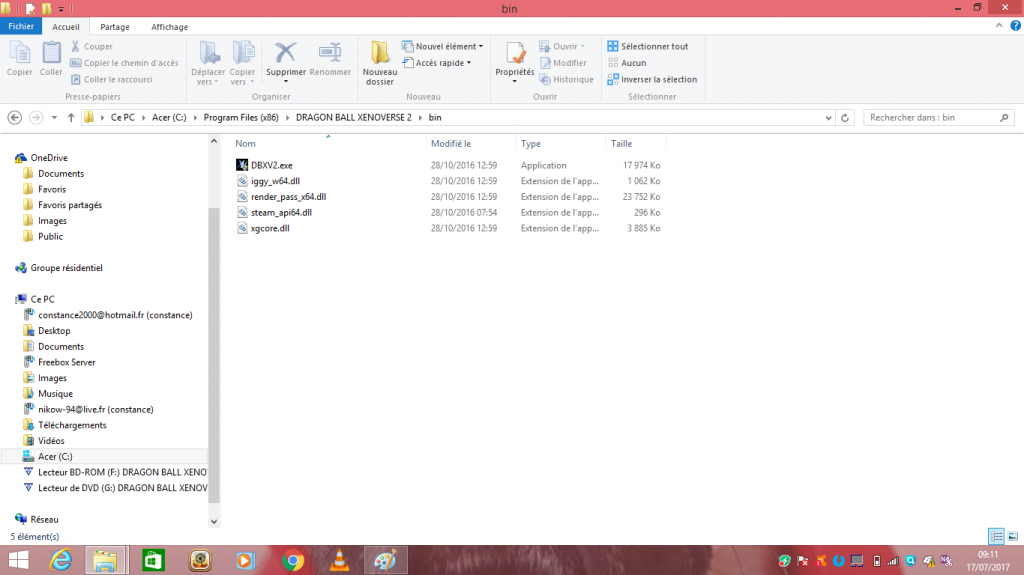Open the Windows Start button
This screenshot has width=1024, height=575.
click(x=18, y=561)
